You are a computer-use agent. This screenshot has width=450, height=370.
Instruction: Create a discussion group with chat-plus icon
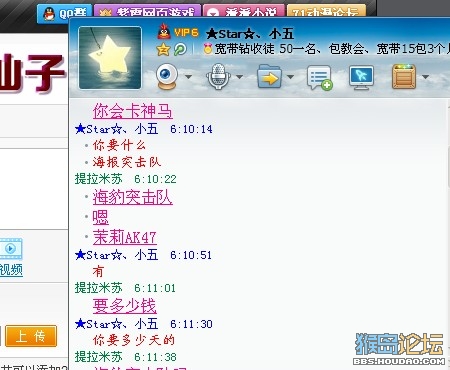tap(320, 78)
